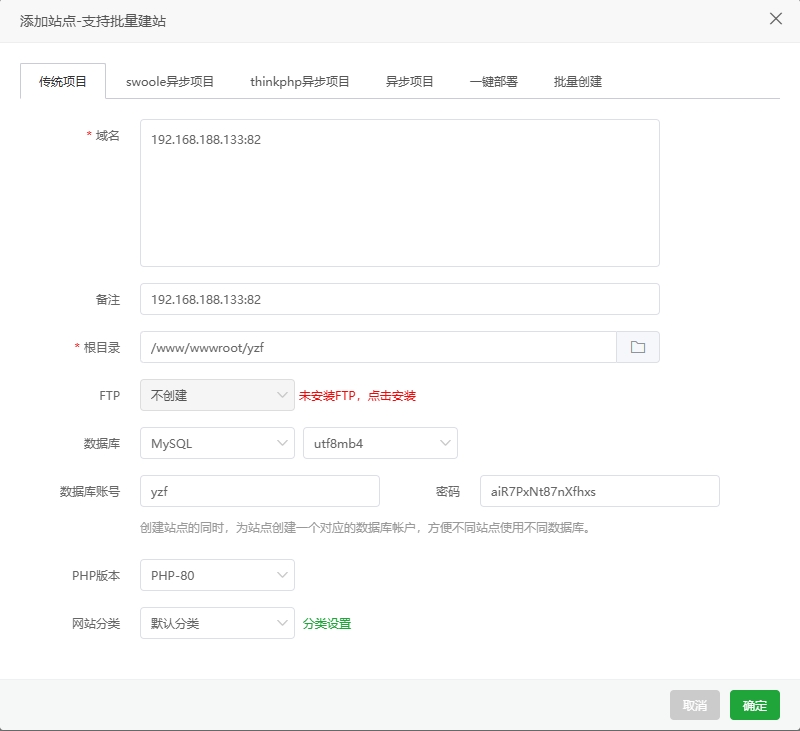Image resolution: width=800 pixels, height=731 pixels.
Task: Click the 未安装FTP，点击安装 link
Action: click(357, 396)
